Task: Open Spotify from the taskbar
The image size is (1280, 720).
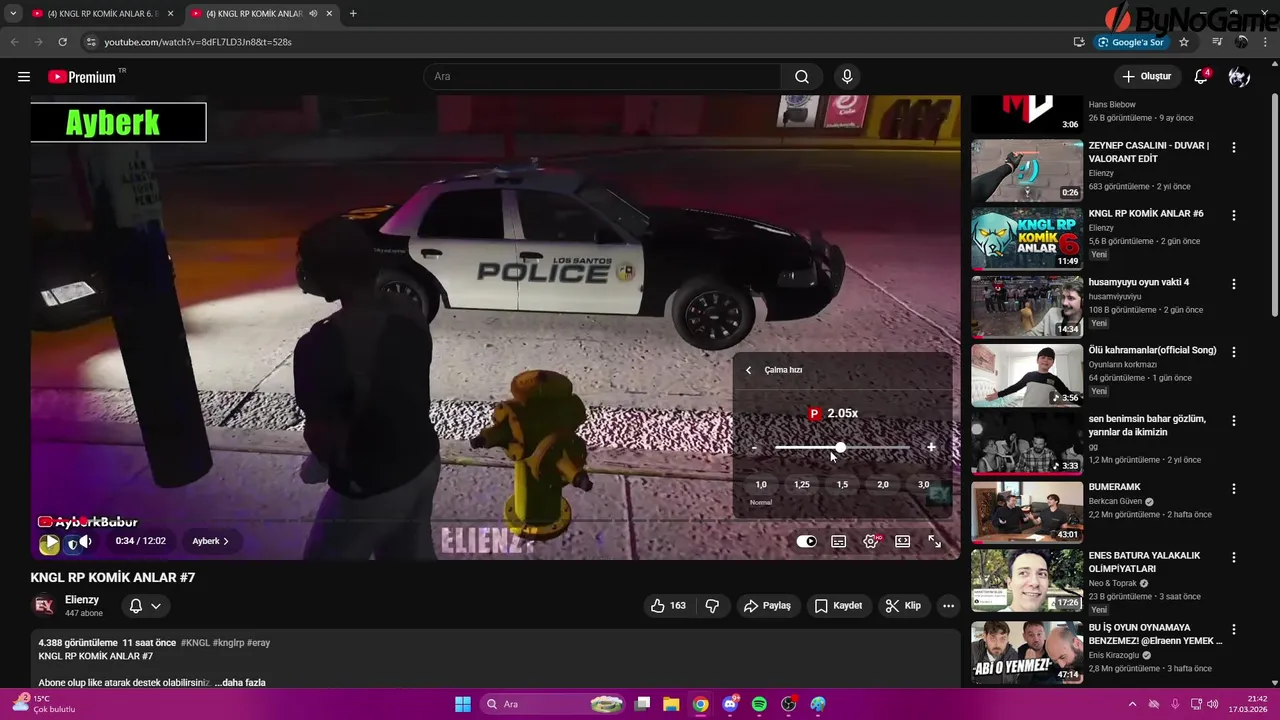Action: [x=759, y=704]
